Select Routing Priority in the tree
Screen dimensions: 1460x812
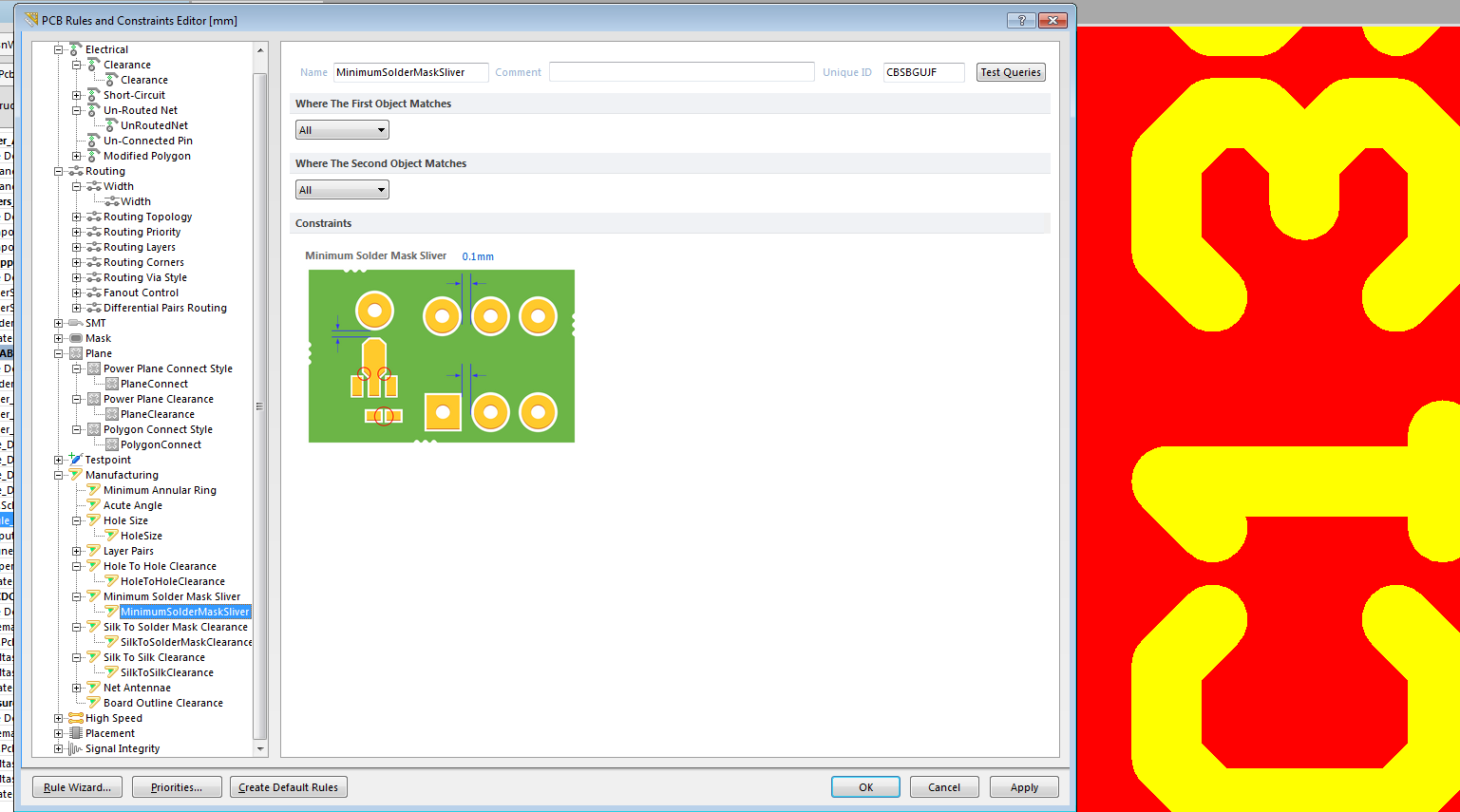click(142, 232)
